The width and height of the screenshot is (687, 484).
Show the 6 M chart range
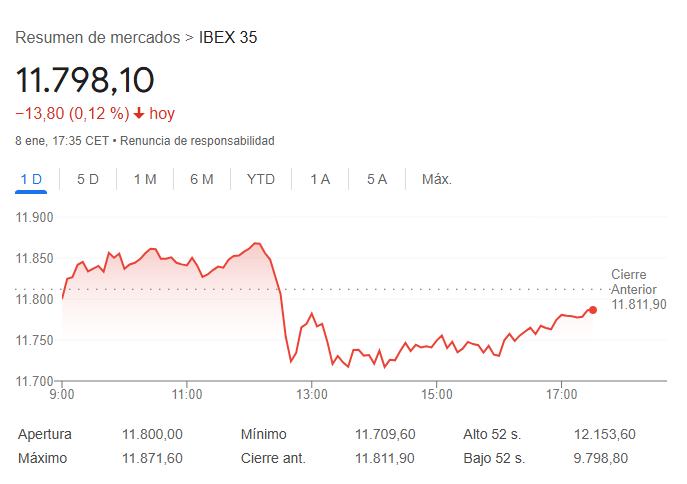coord(202,179)
